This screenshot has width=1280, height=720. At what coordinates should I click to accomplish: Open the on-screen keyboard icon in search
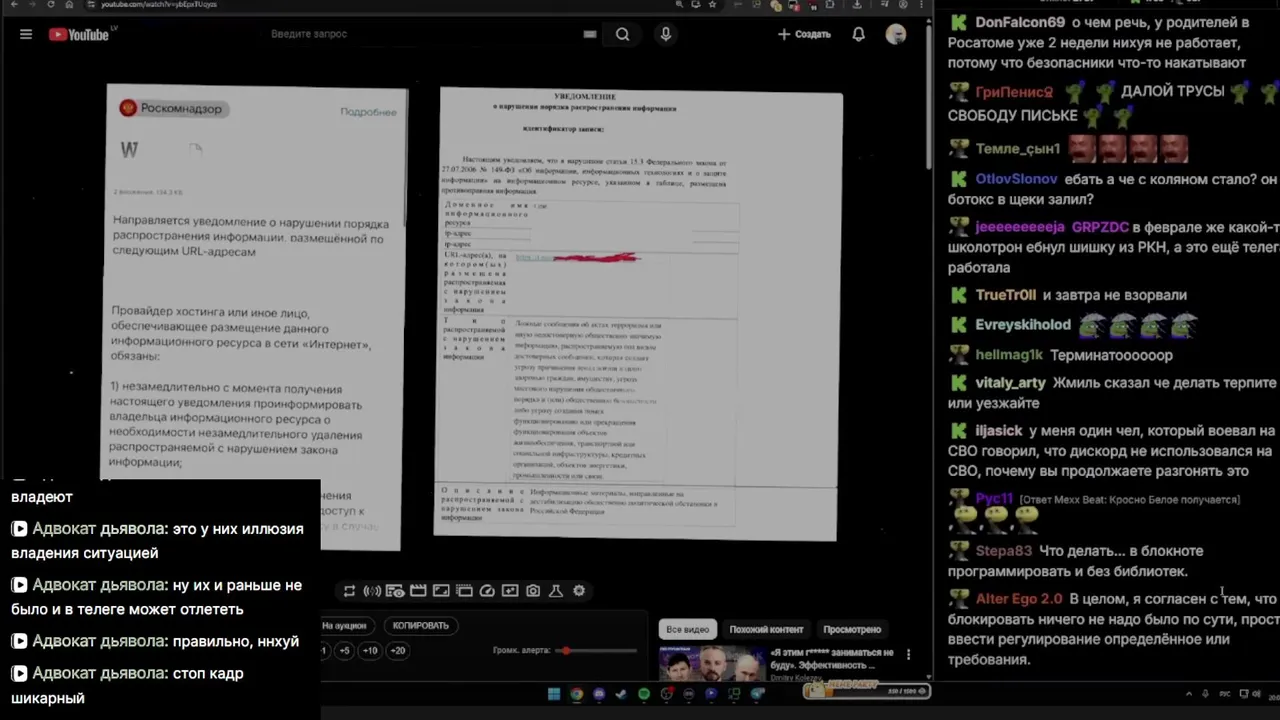(x=590, y=34)
